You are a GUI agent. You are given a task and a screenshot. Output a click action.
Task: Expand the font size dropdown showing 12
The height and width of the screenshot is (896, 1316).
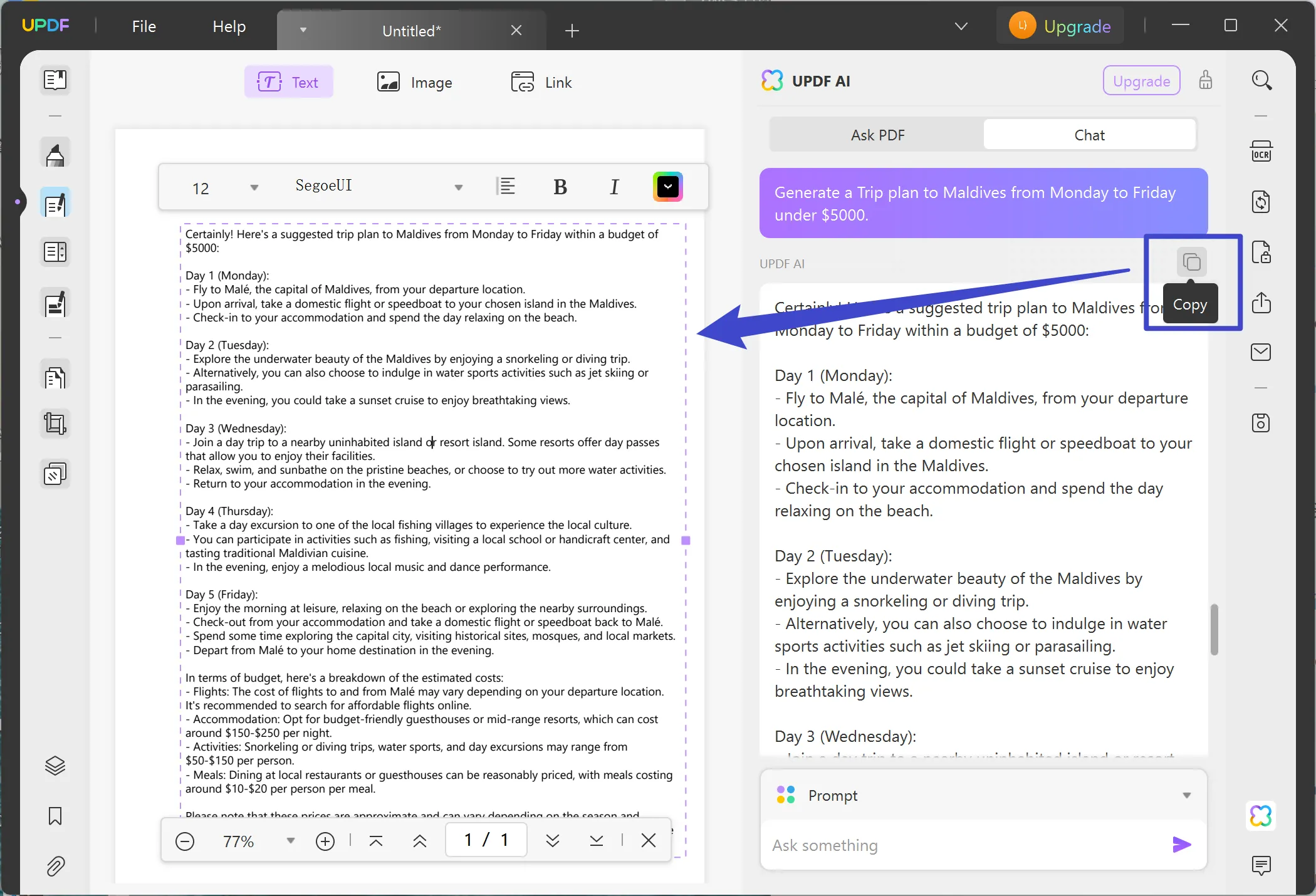tap(253, 187)
